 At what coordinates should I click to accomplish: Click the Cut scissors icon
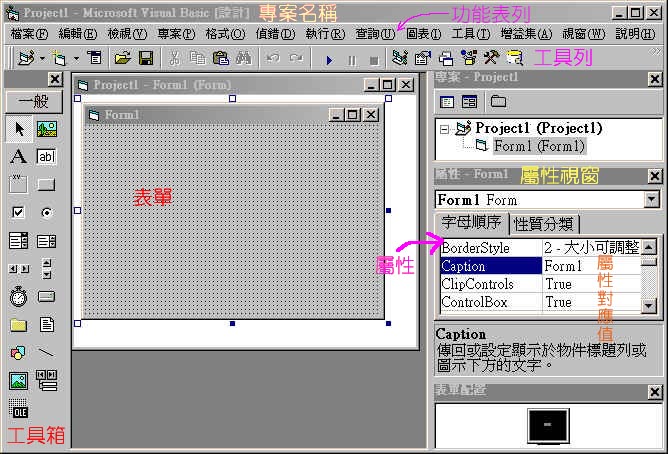(174, 58)
